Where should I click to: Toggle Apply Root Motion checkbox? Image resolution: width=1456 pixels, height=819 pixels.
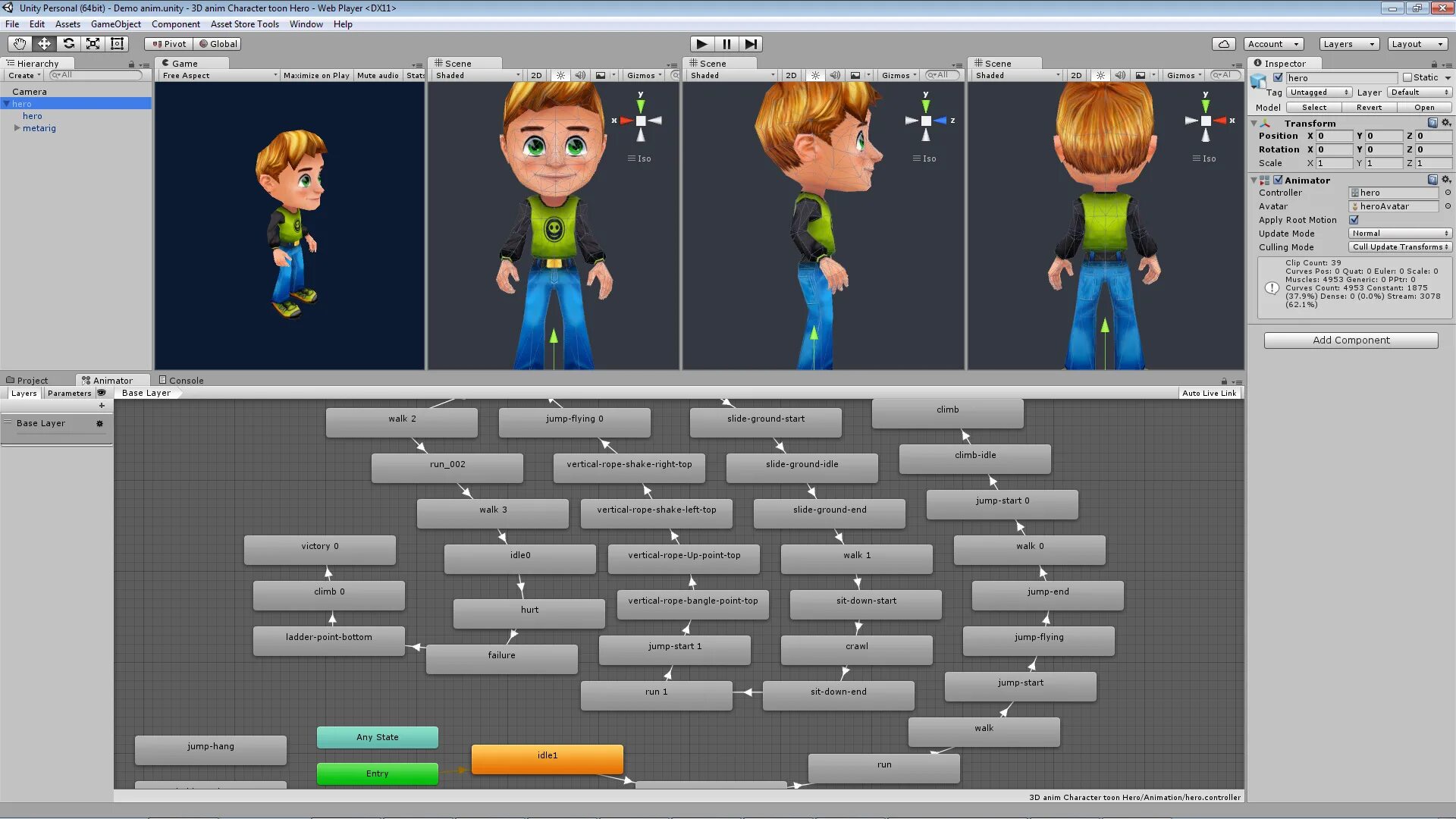(x=1356, y=219)
